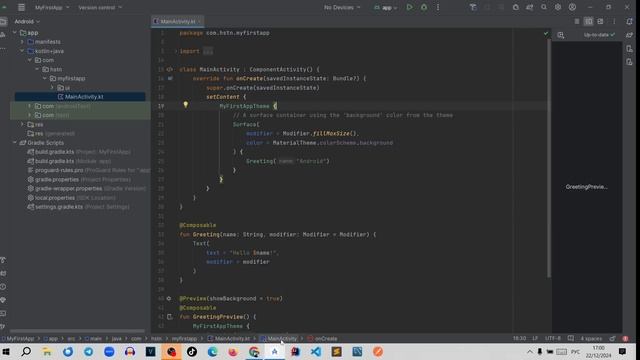Open the editor tab options three-dot menu

click(x=614, y=21)
